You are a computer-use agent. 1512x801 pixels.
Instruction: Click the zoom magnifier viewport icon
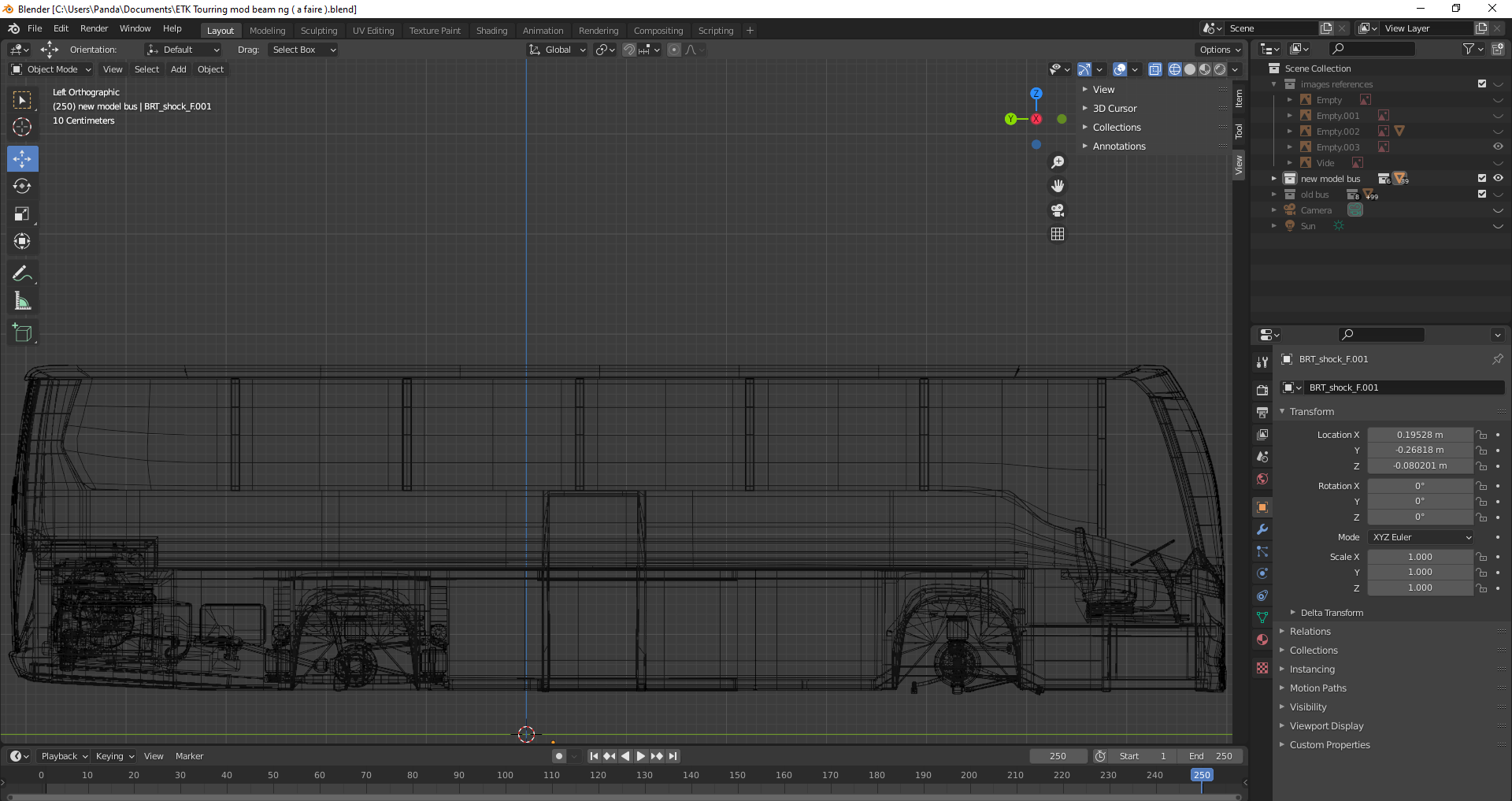[1058, 162]
